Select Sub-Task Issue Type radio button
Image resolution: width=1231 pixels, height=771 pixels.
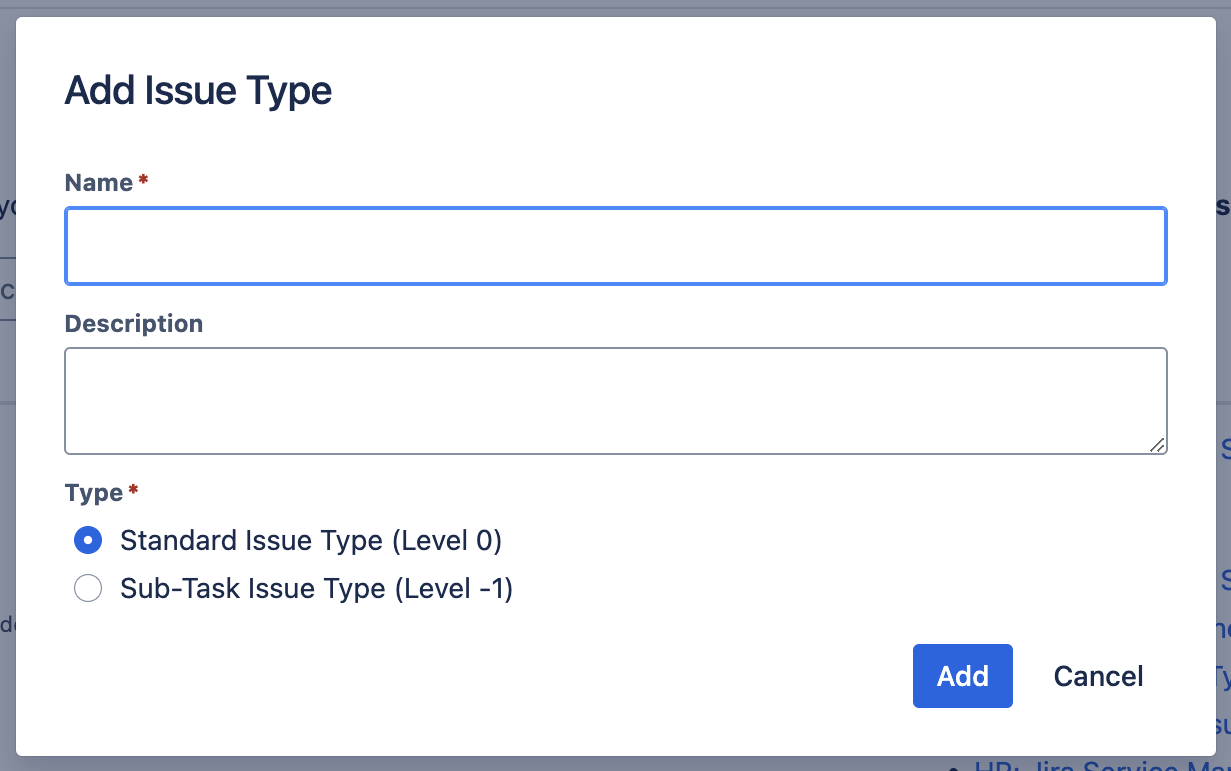88,589
